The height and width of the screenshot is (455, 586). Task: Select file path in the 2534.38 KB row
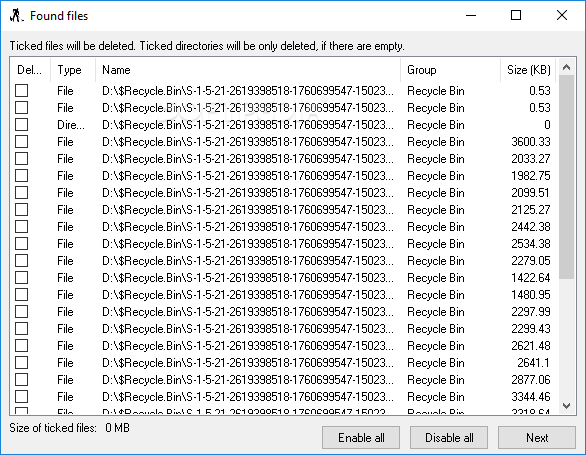tap(248, 244)
